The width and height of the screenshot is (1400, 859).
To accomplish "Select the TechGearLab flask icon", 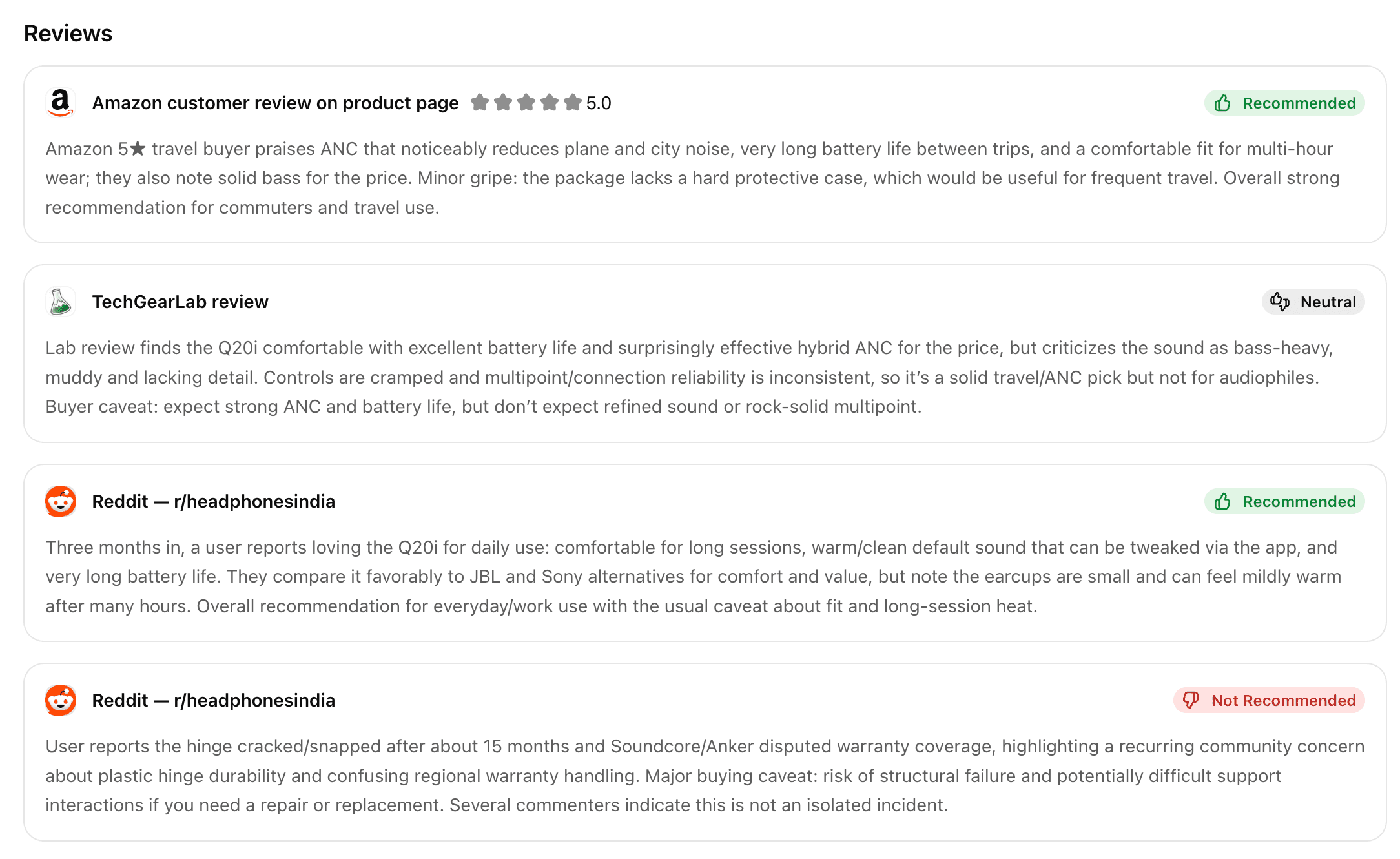I will pyautogui.click(x=60, y=301).
